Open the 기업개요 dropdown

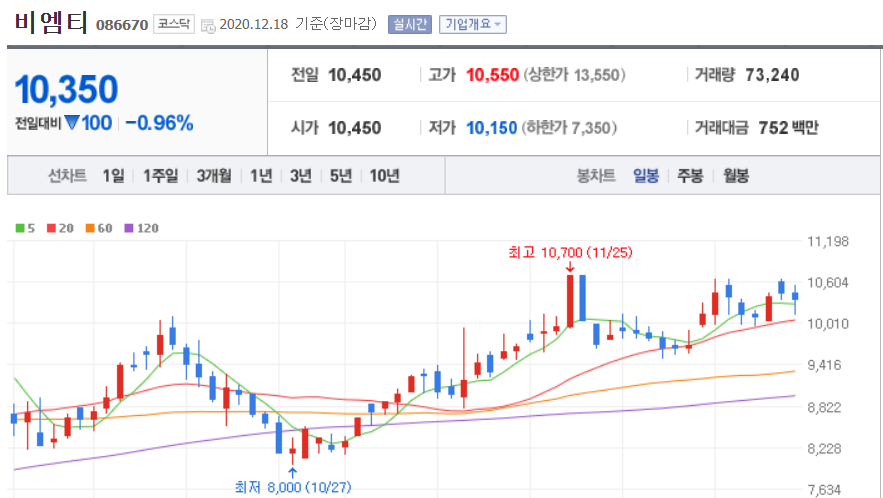coord(472,24)
